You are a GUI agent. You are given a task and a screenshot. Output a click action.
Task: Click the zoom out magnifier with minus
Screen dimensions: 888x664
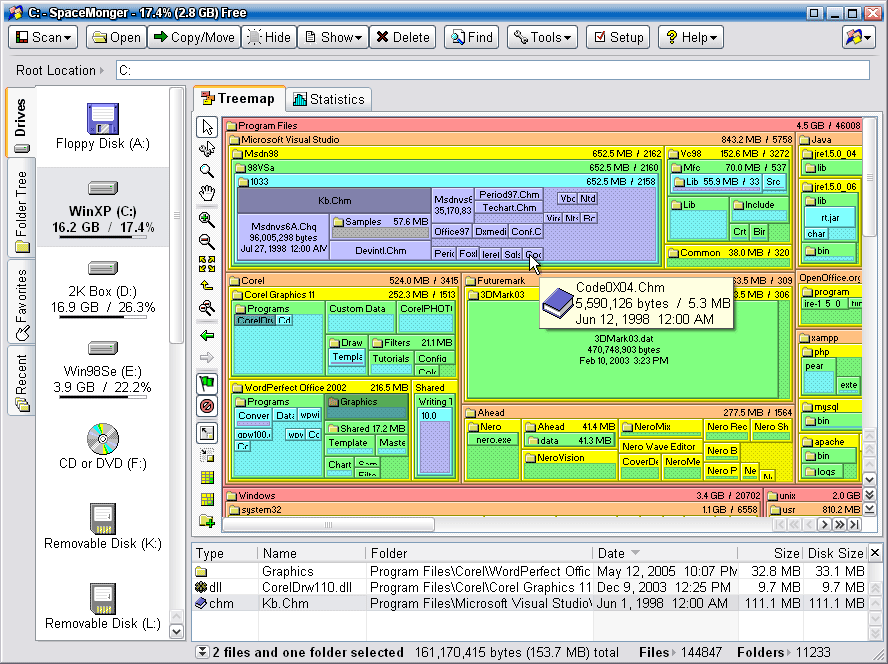[207, 241]
